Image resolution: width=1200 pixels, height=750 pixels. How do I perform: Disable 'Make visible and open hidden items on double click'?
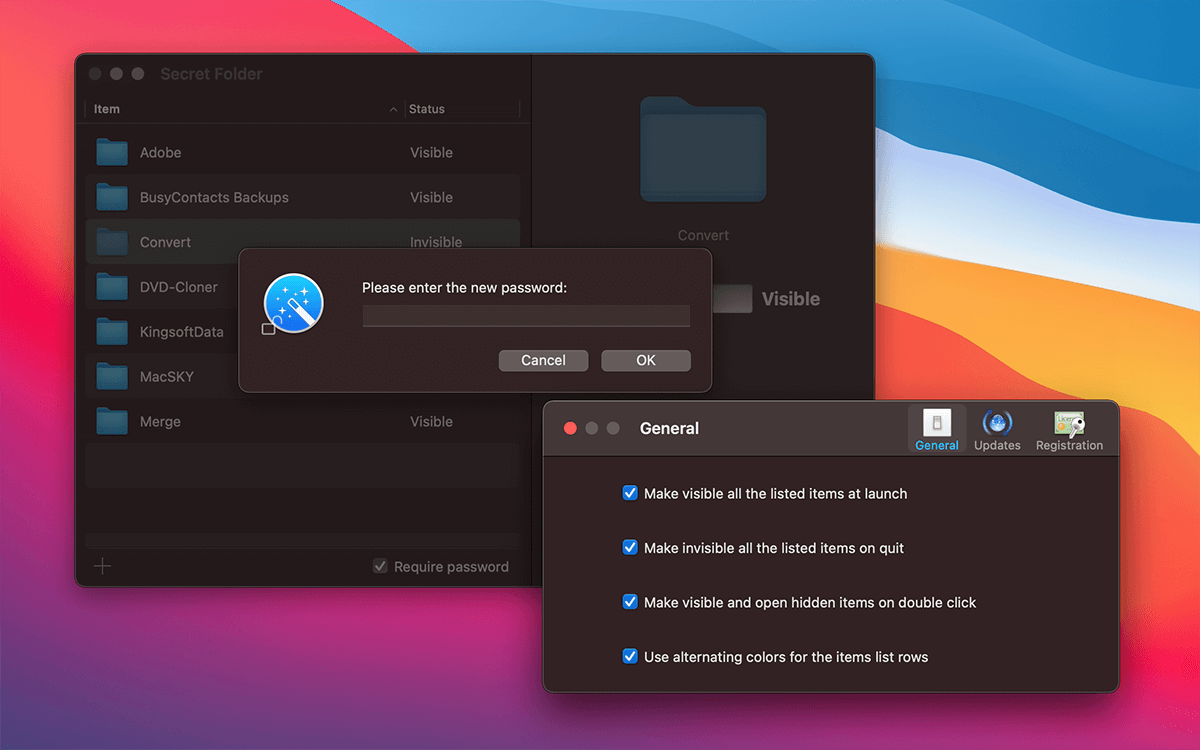[630, 602]
